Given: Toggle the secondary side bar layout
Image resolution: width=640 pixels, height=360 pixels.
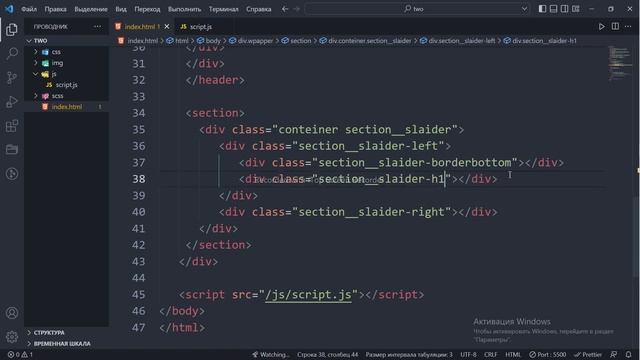Looking at the screenshot, I should pos(564,9).
